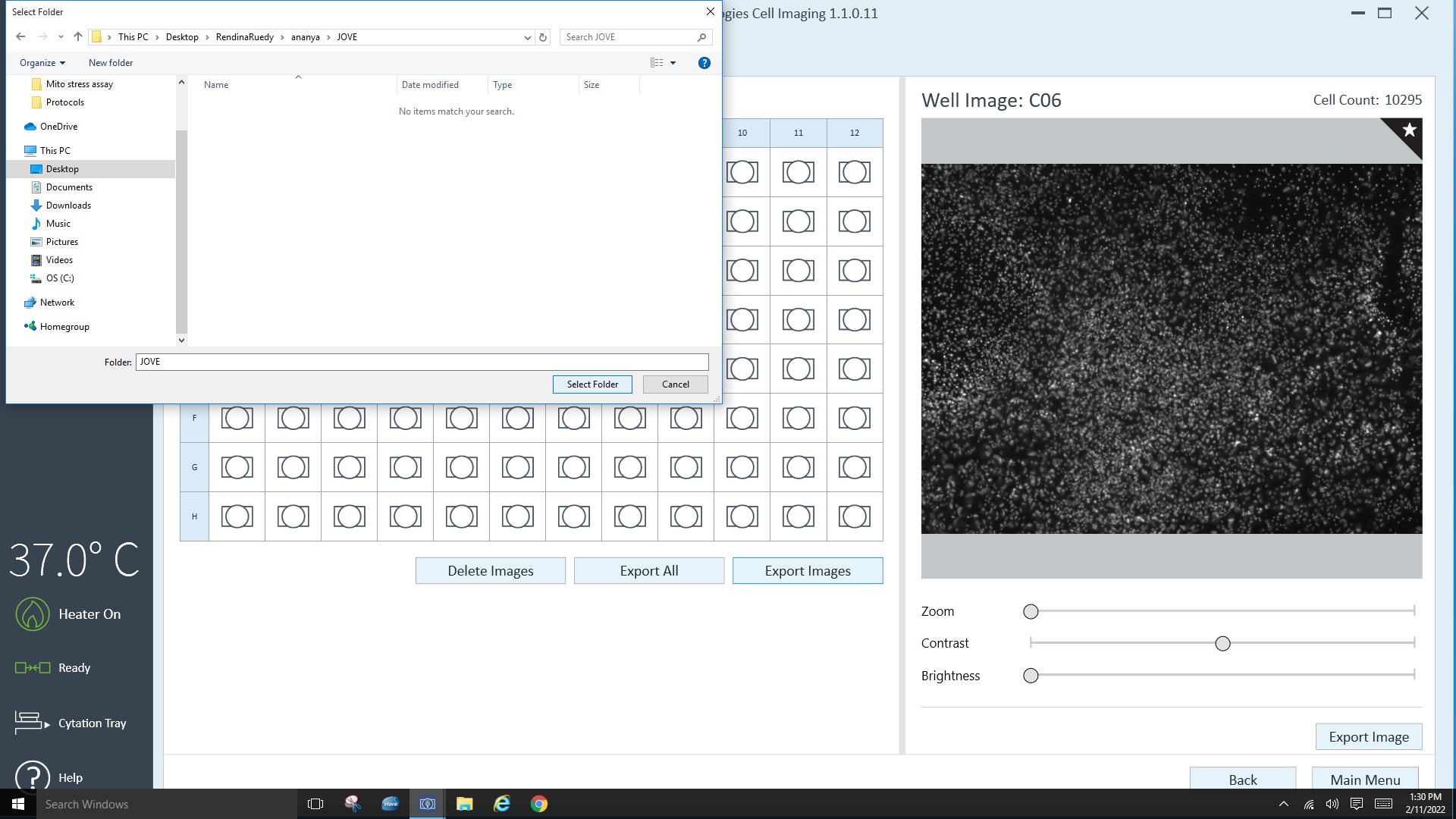
Task: Select well G6 in plate grid
Action: (x=517, y=467)
